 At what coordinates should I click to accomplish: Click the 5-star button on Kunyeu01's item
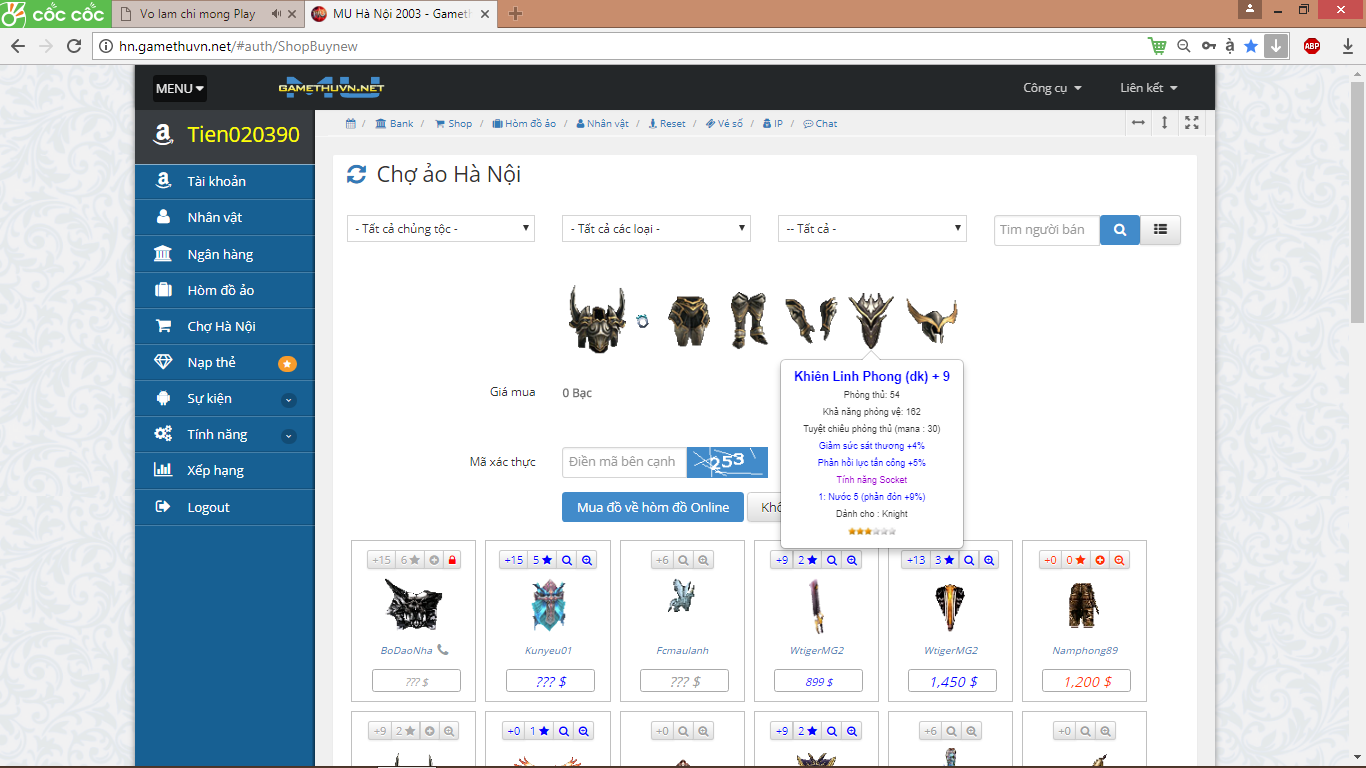click(542, 560)
